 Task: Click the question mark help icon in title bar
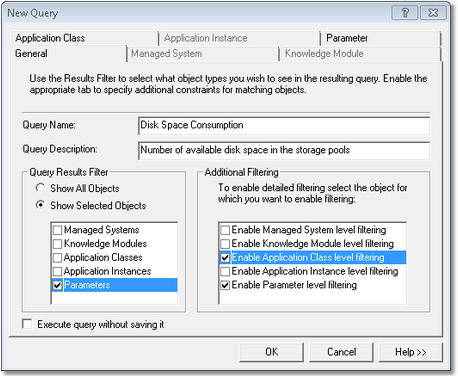point(405,13)
